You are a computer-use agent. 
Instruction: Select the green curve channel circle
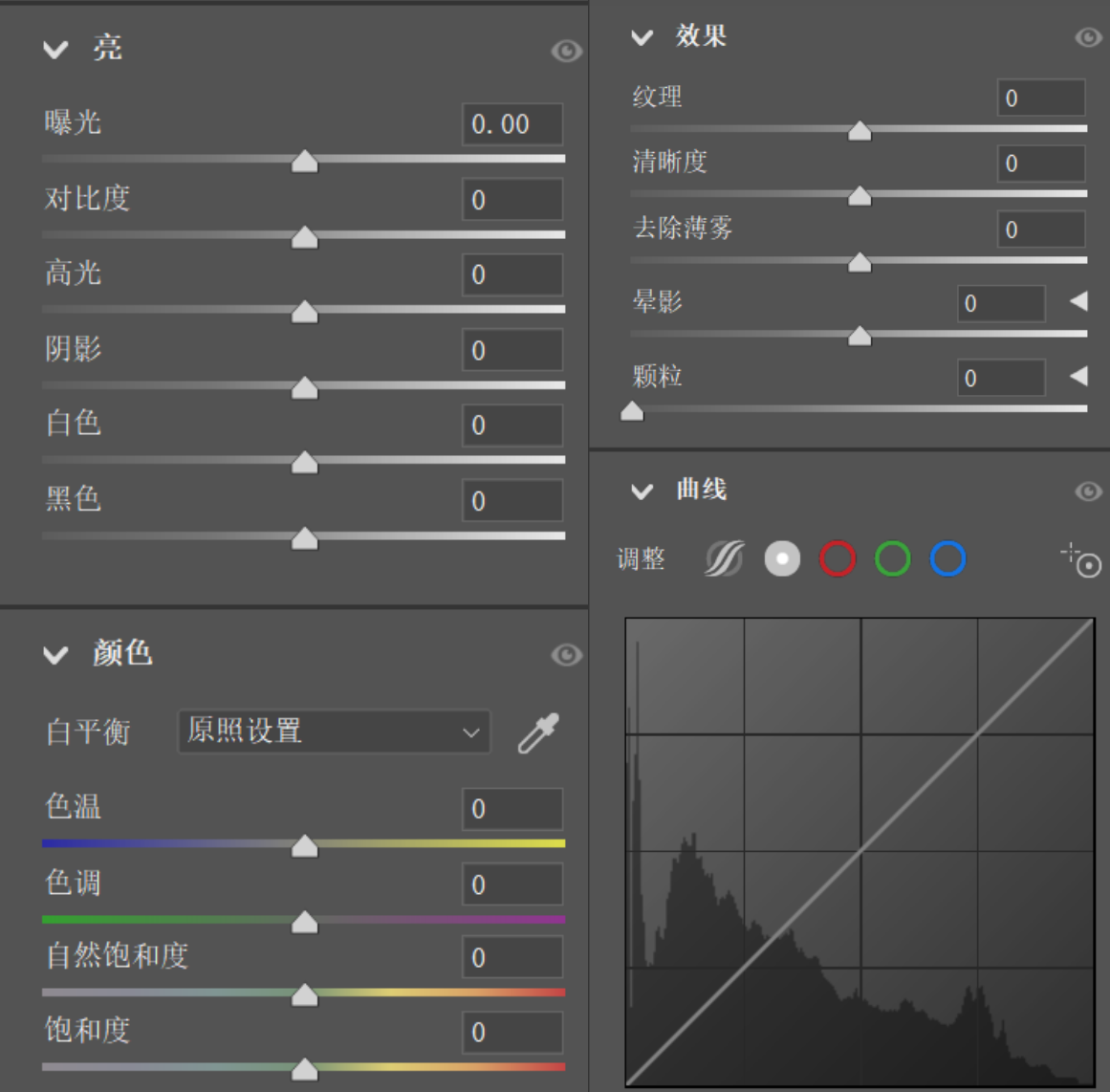(893, 558)
